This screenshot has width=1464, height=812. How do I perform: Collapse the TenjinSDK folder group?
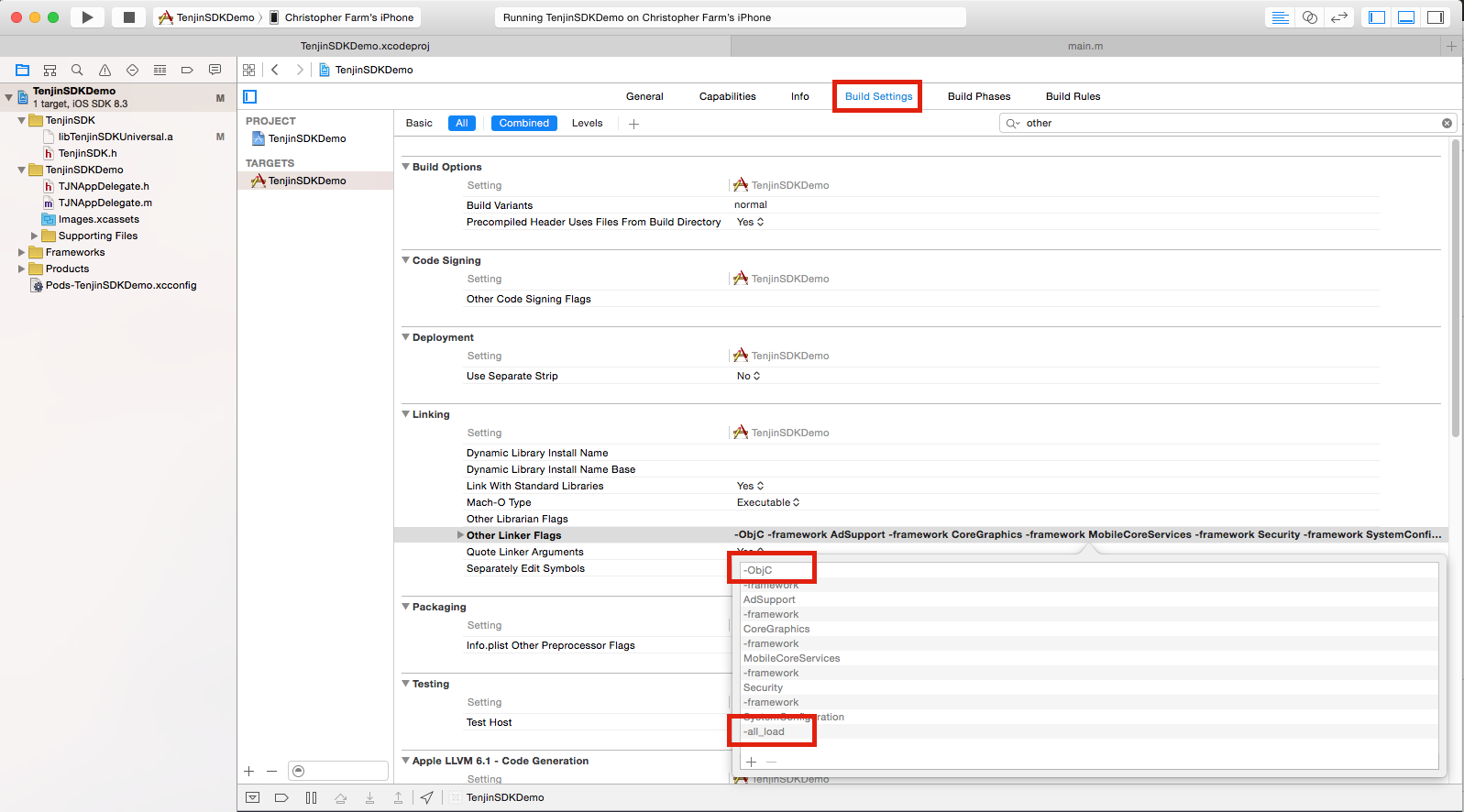point(22,120)
